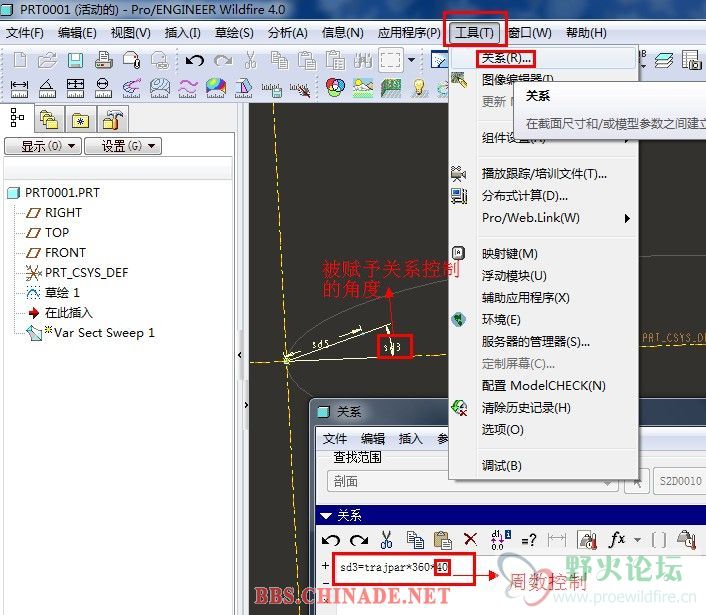Collapse the 关系 section triangle in the Relations dialog
Viewport: 706px width, 615px height.
click(x=325, y=516)
